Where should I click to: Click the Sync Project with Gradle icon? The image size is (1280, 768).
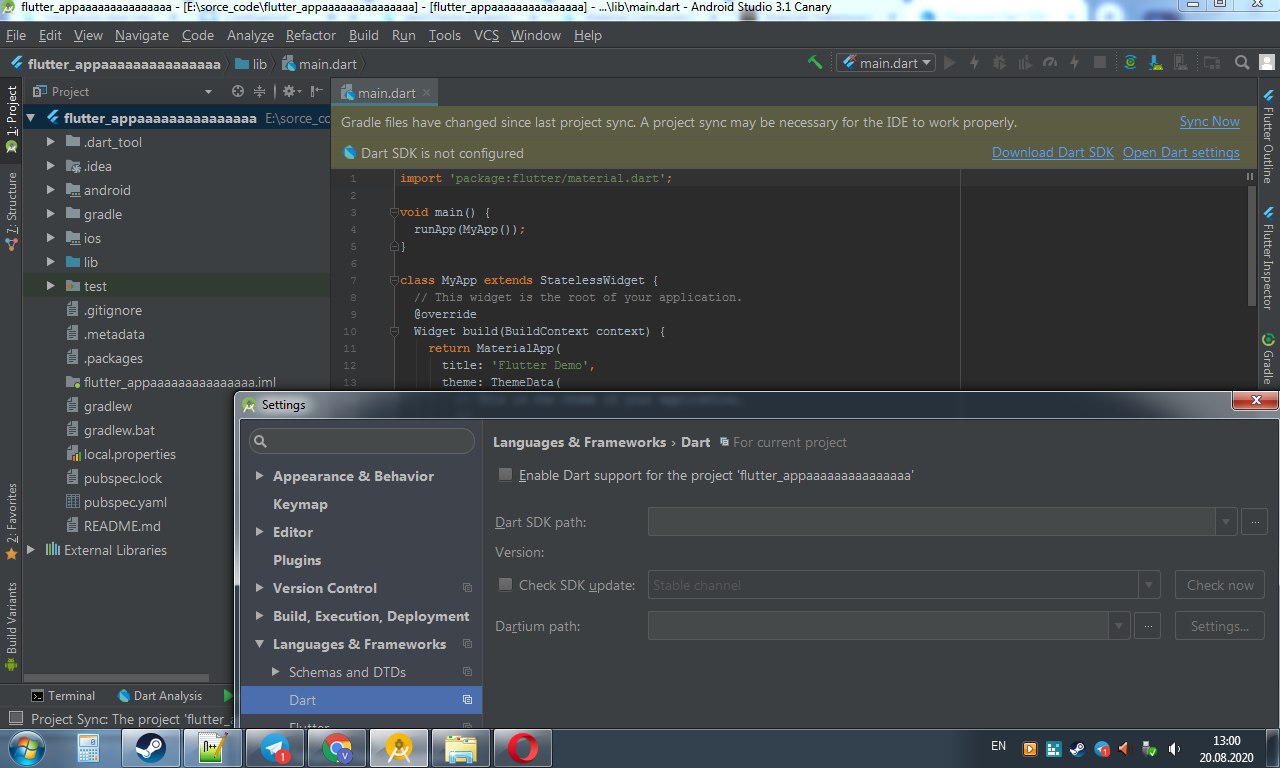tap(1130, 62)
